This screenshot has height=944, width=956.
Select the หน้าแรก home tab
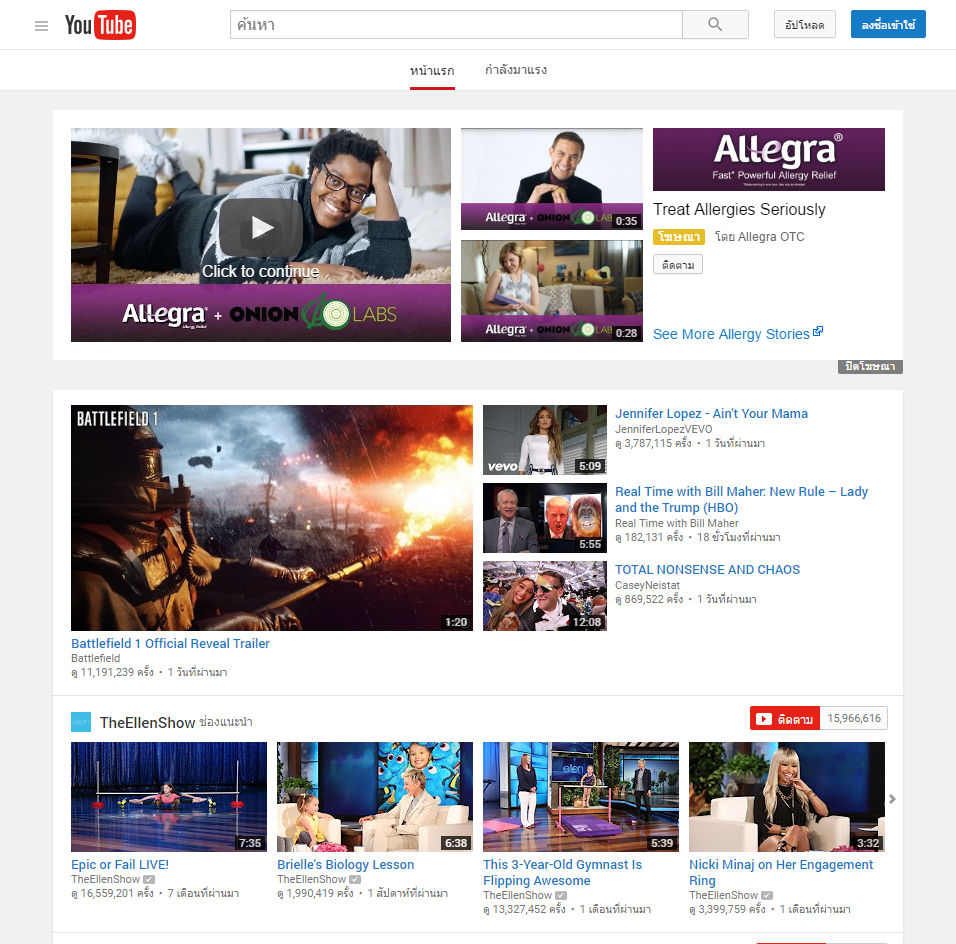point(432,71)
